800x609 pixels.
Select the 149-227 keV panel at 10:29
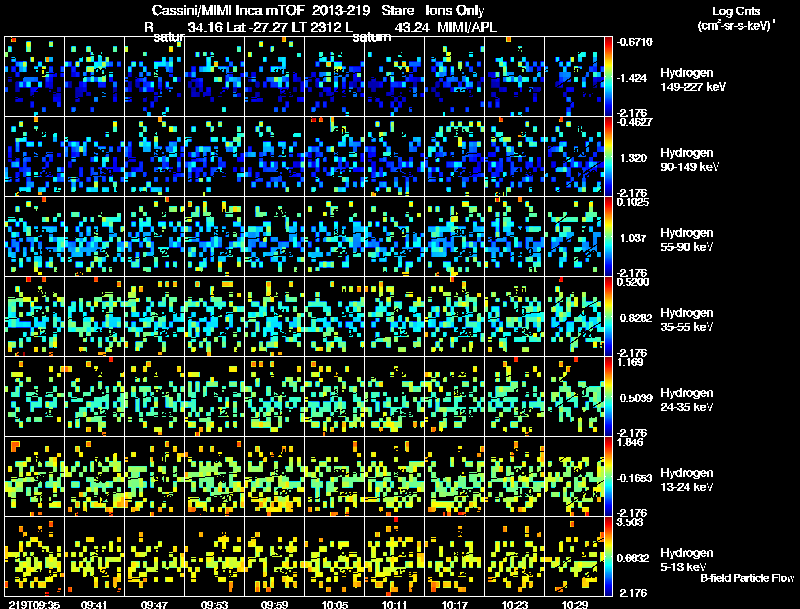pos(574,77)
